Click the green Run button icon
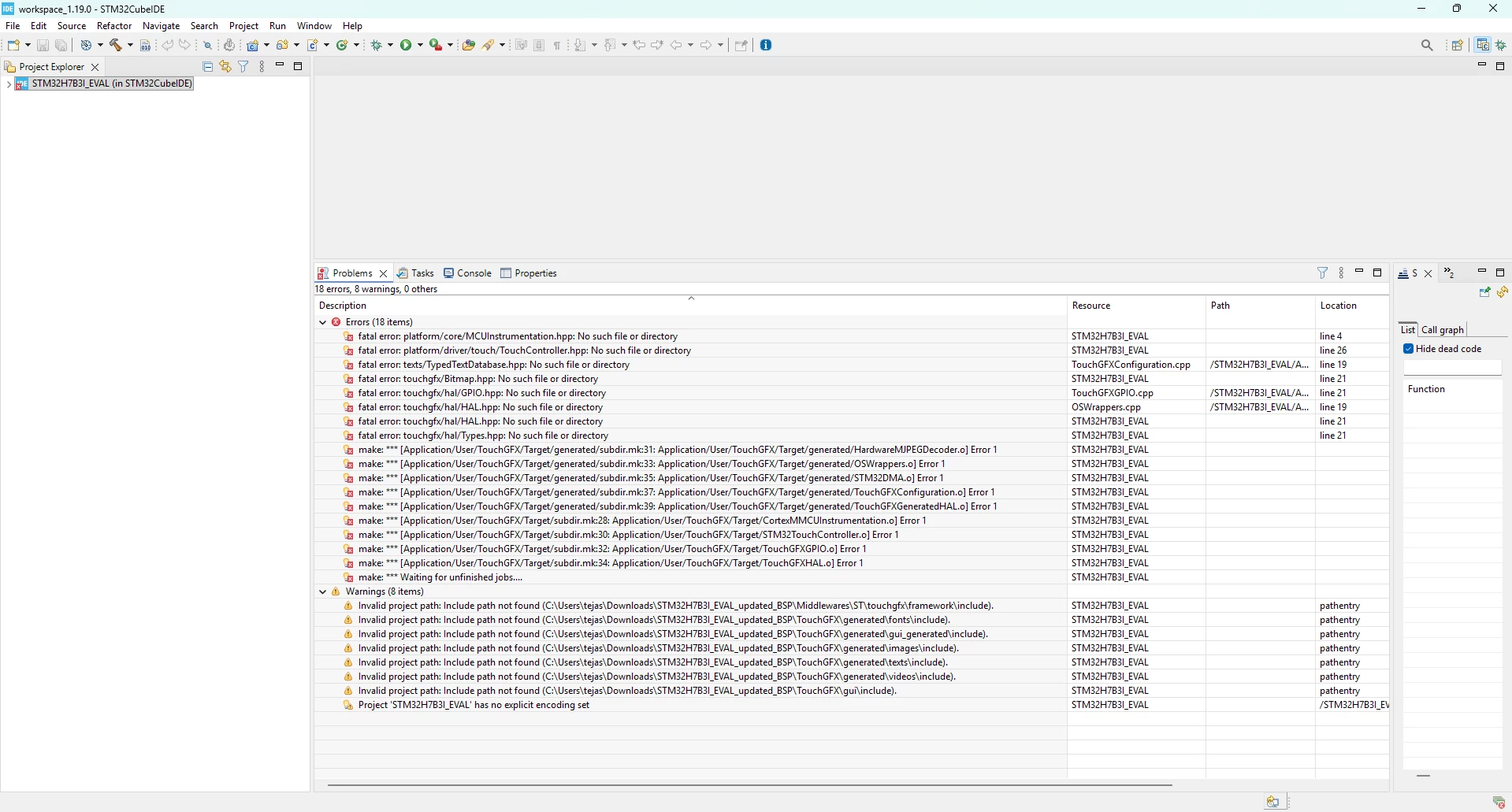 click(x=406, y=45)
